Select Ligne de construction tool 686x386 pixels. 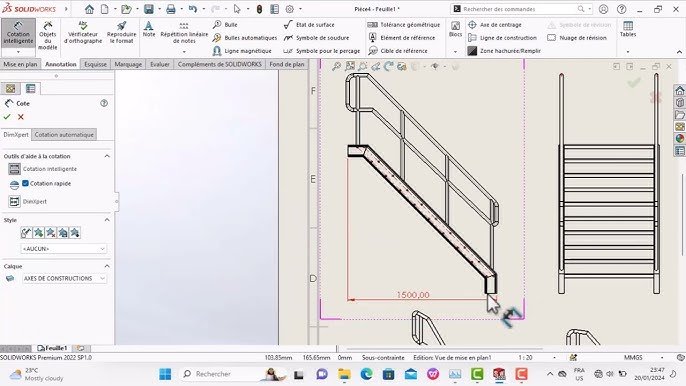(502, 38)
